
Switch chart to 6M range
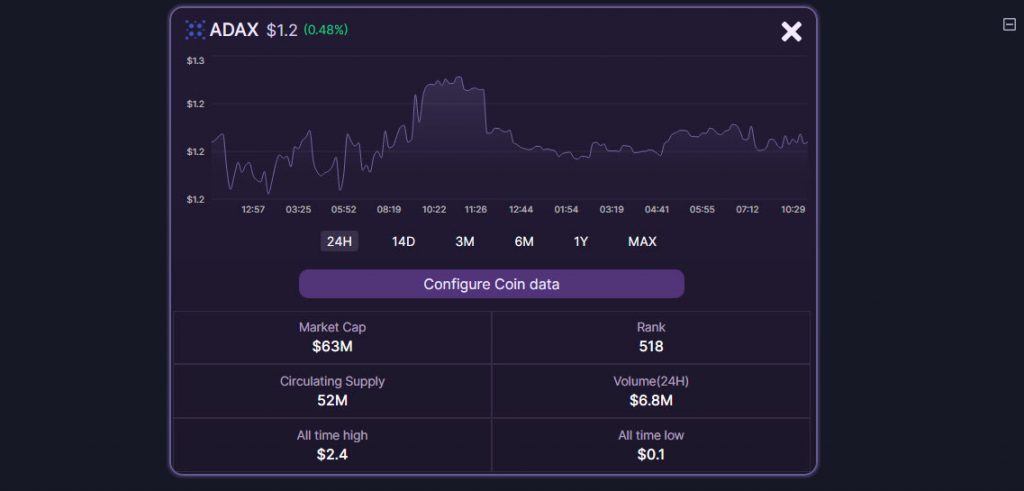coord(524,242)
